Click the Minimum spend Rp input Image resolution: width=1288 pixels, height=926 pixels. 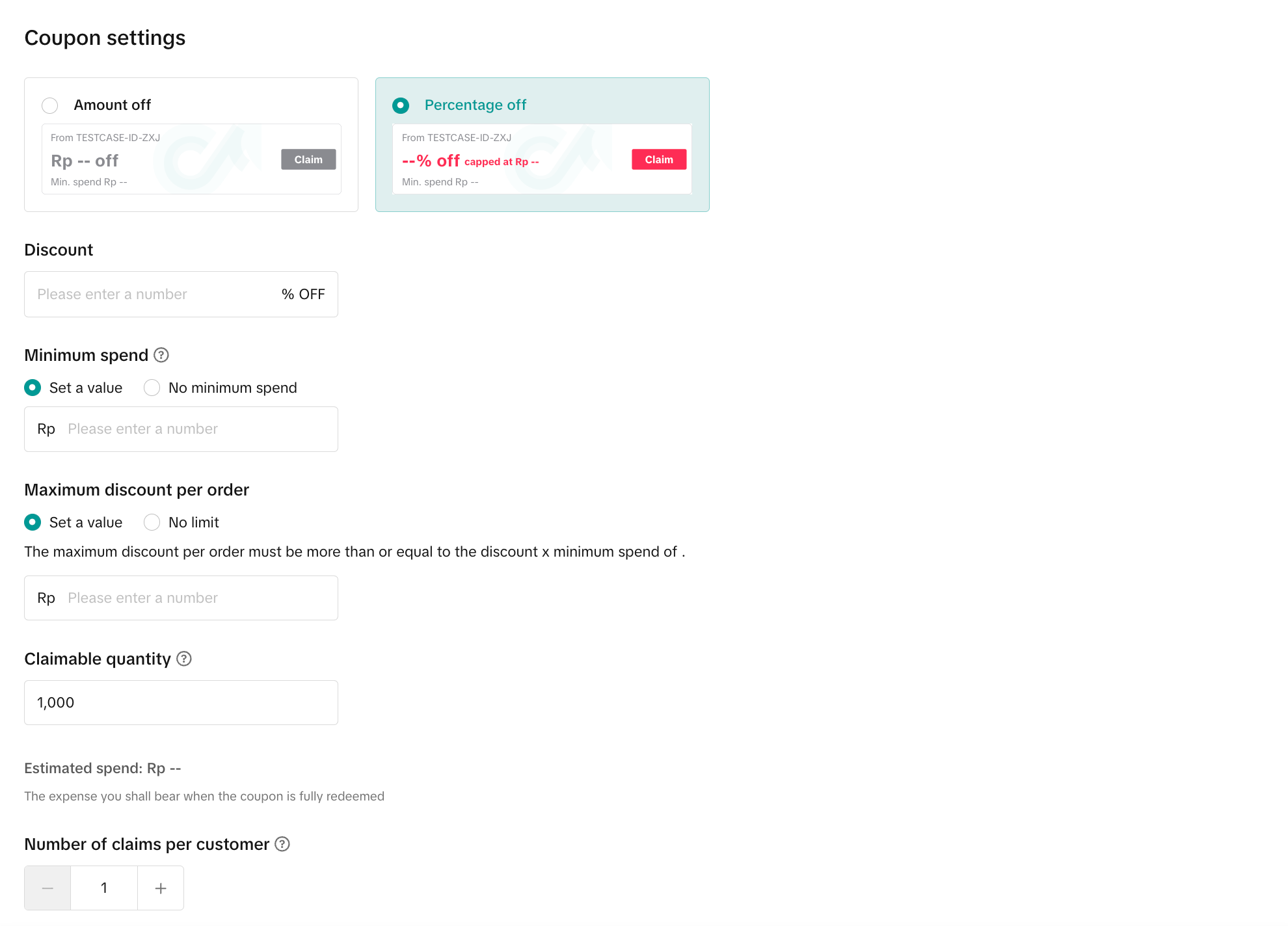[x=195, y=429]
